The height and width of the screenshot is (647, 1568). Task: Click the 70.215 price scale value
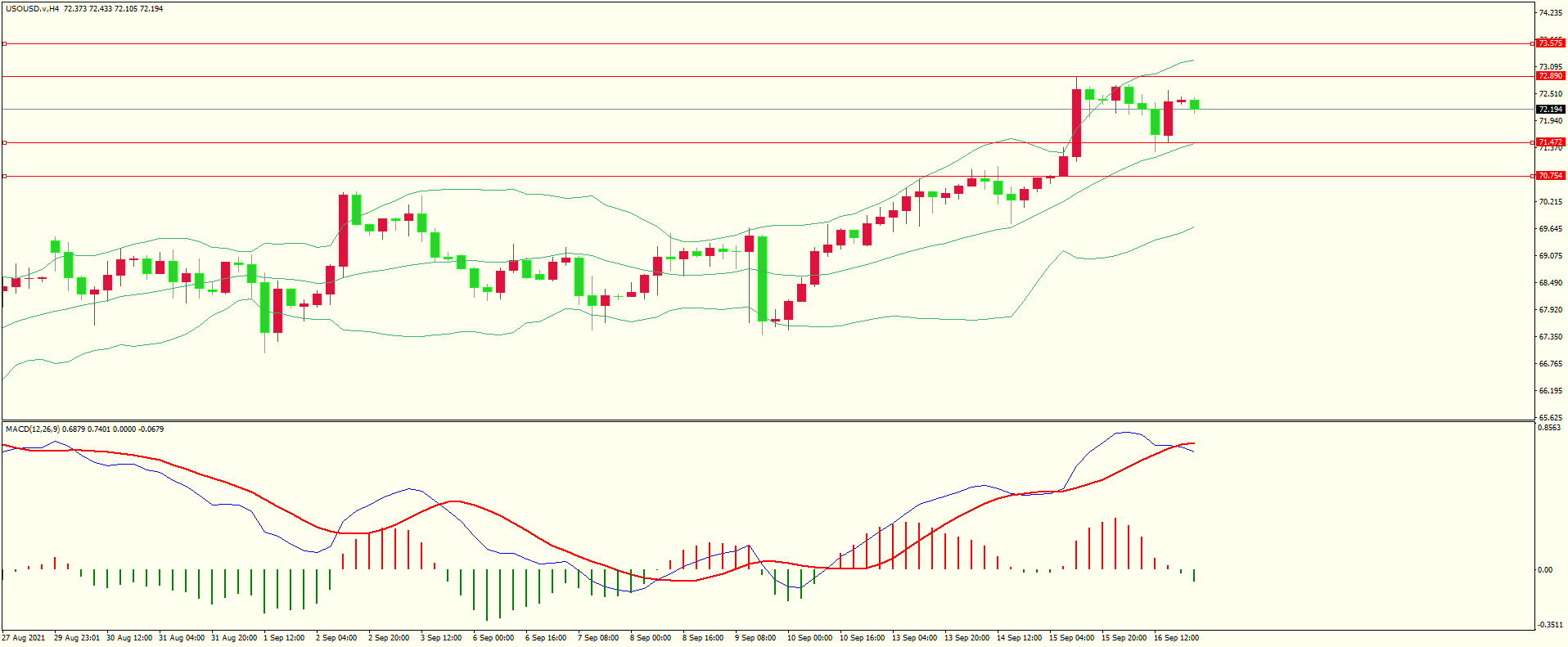click(x=1551, y=202)
